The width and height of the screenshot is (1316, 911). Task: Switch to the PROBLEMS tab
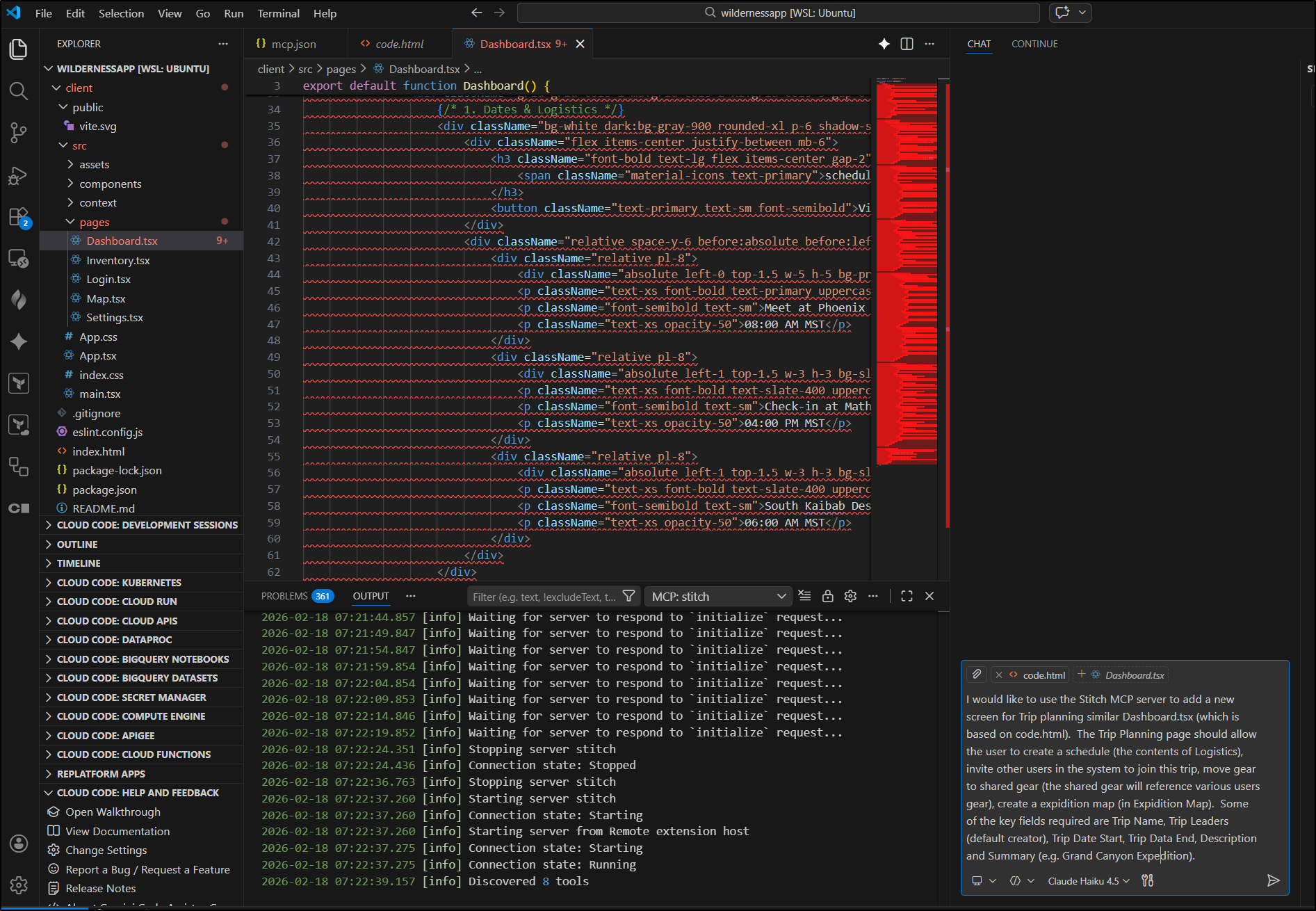tap(284, 596)
